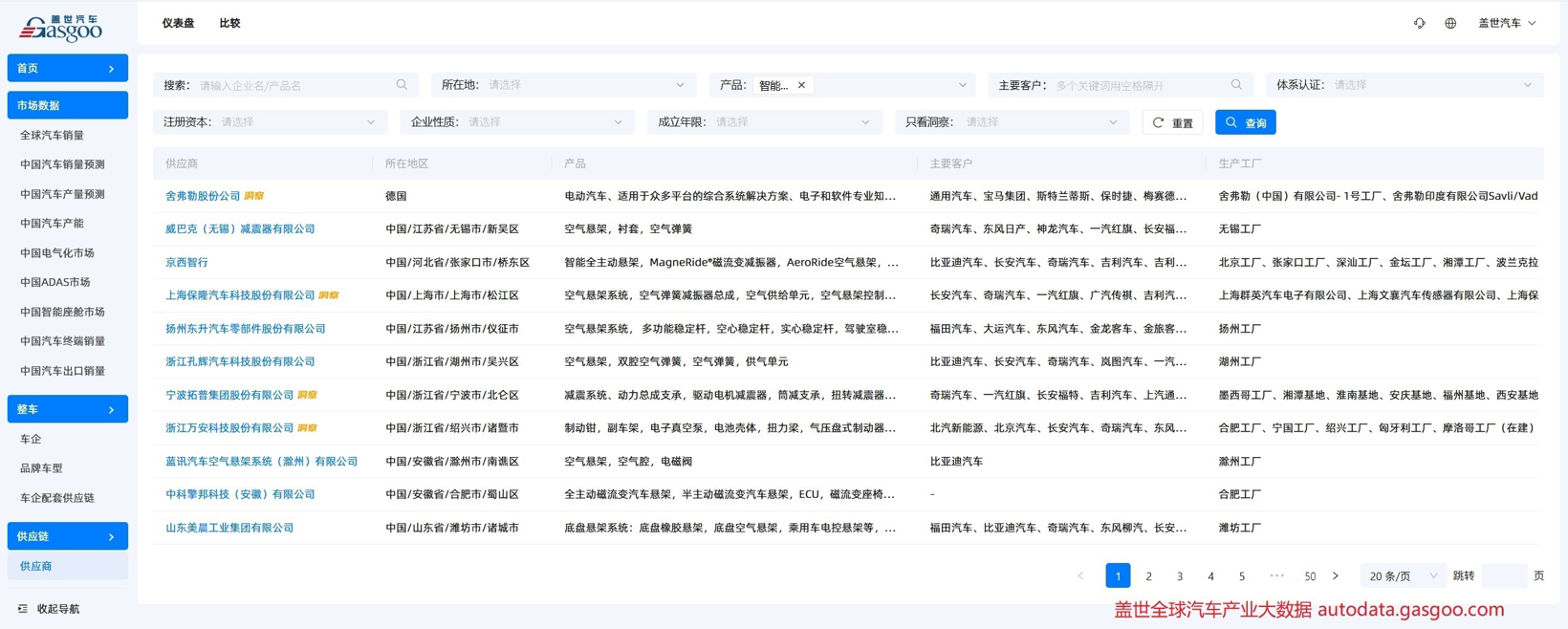
Task: Click the globe language icon
Action: [x=1450, y=23]
